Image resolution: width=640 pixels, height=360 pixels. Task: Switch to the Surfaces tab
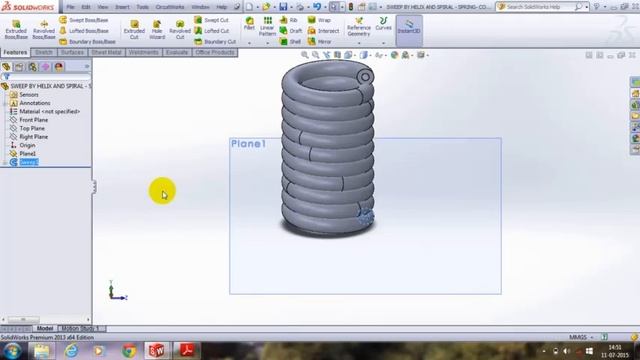[72, 52]
